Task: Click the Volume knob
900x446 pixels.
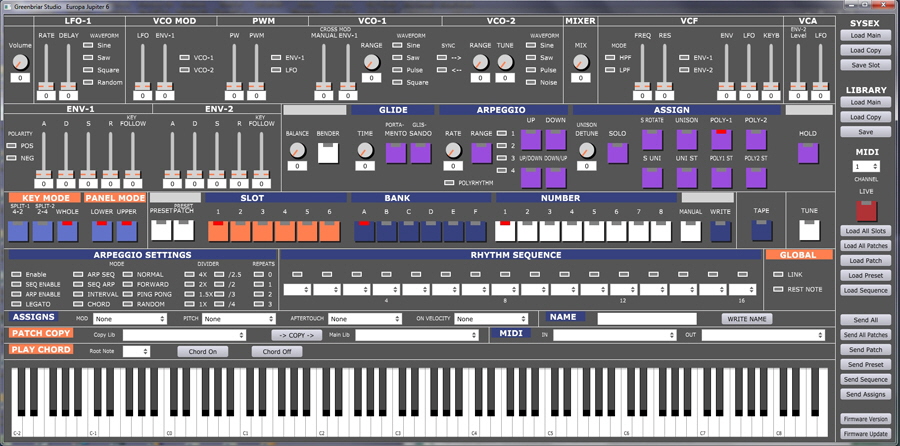Action: tap(20, 62)
